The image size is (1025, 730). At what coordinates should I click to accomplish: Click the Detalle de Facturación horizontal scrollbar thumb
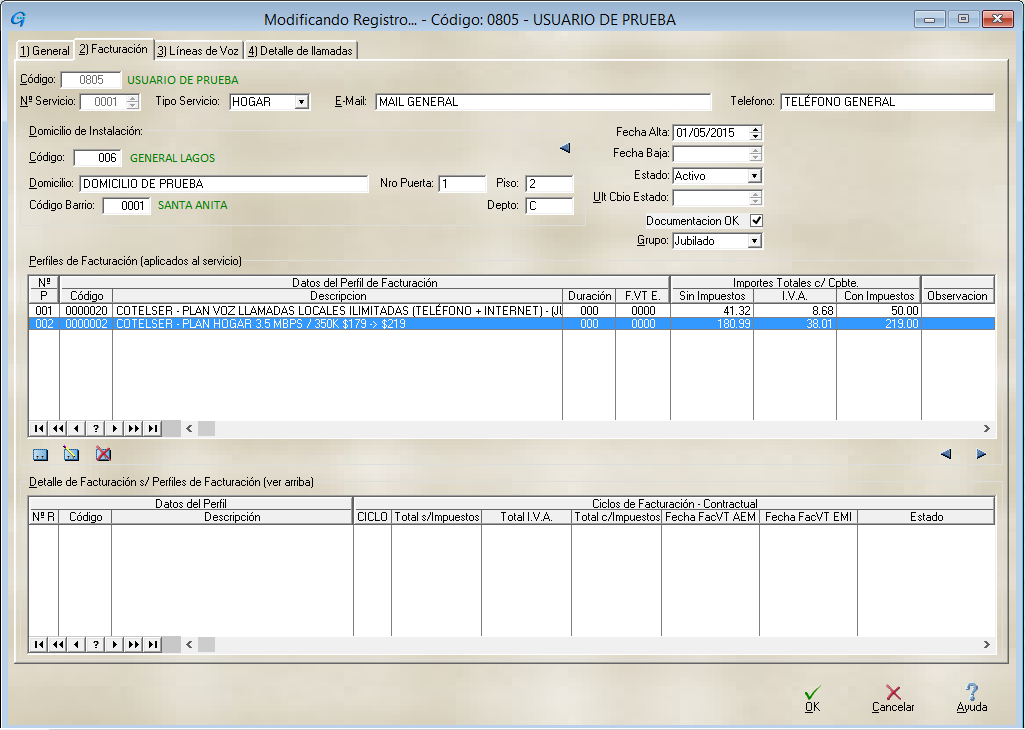point(207,644)
